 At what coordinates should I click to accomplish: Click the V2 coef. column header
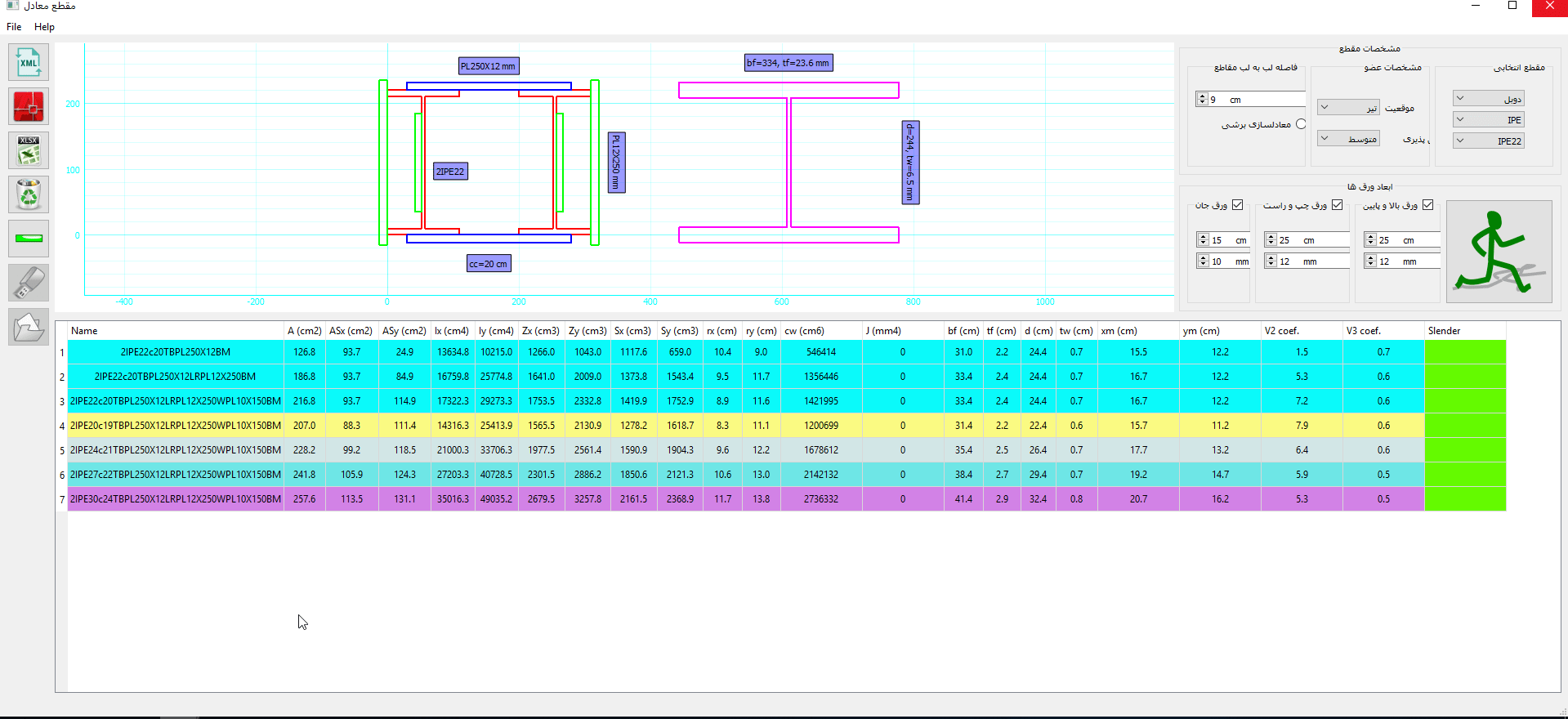[1302, 331]
